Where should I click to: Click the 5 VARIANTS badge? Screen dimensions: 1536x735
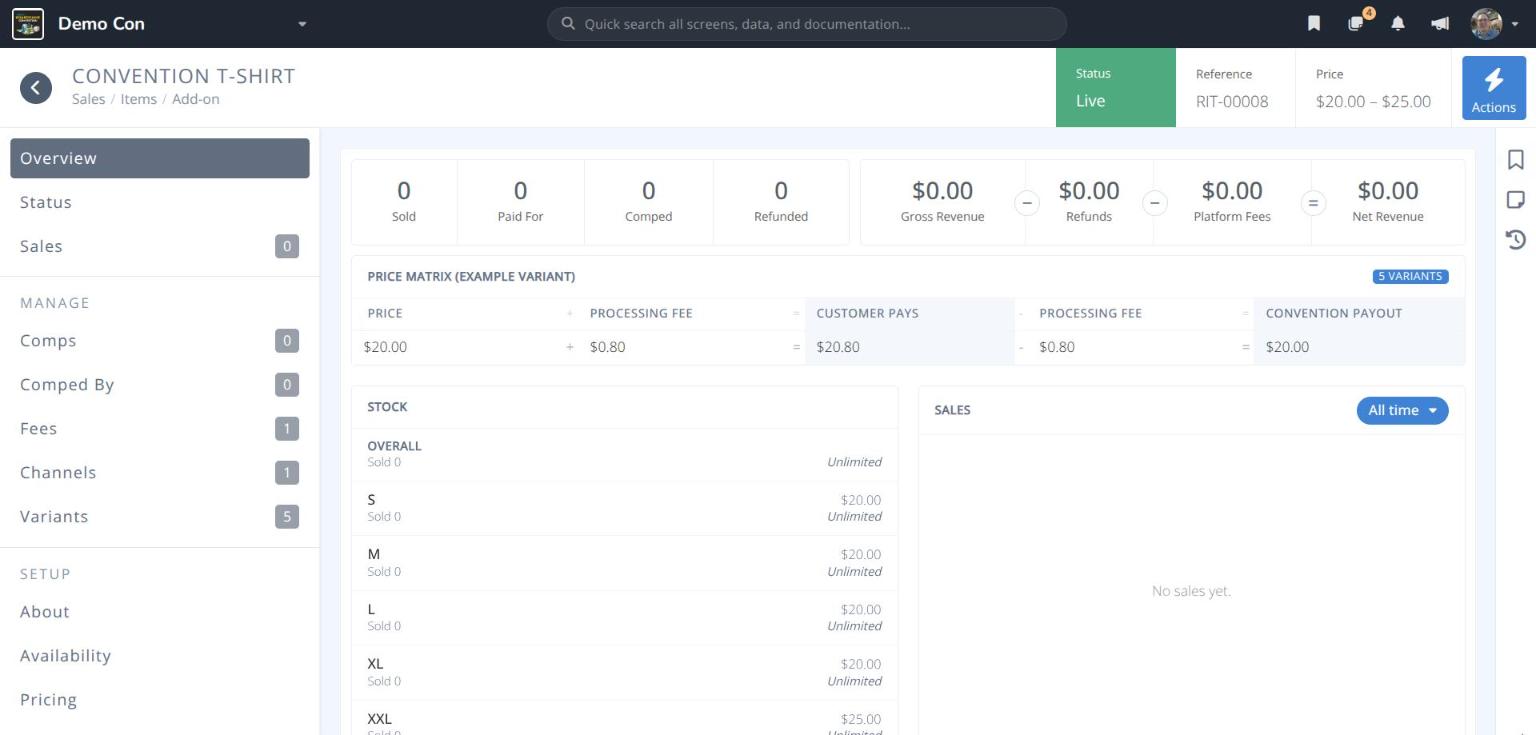[1410, 276]
